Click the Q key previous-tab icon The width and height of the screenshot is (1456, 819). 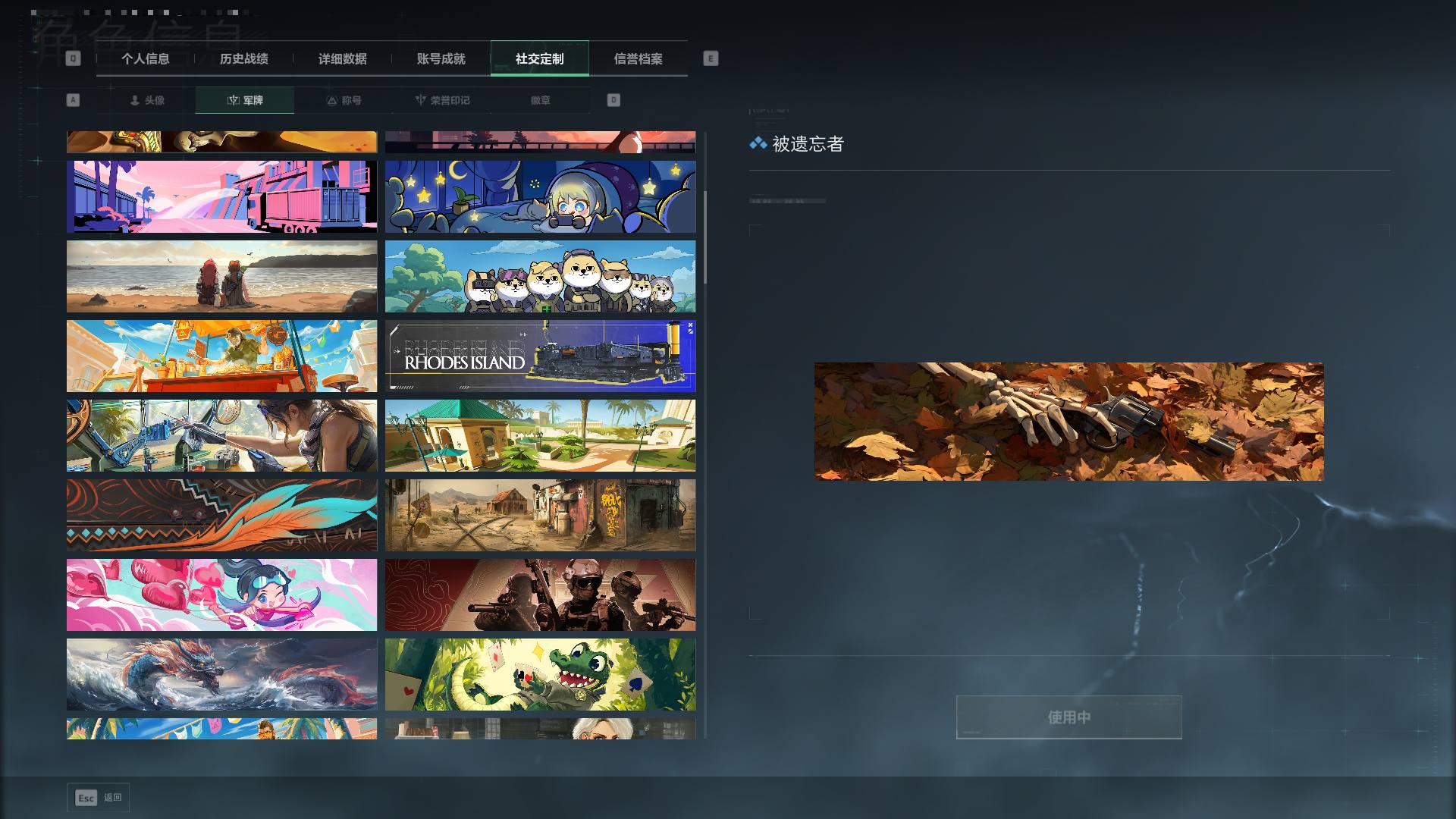(73, 58)
